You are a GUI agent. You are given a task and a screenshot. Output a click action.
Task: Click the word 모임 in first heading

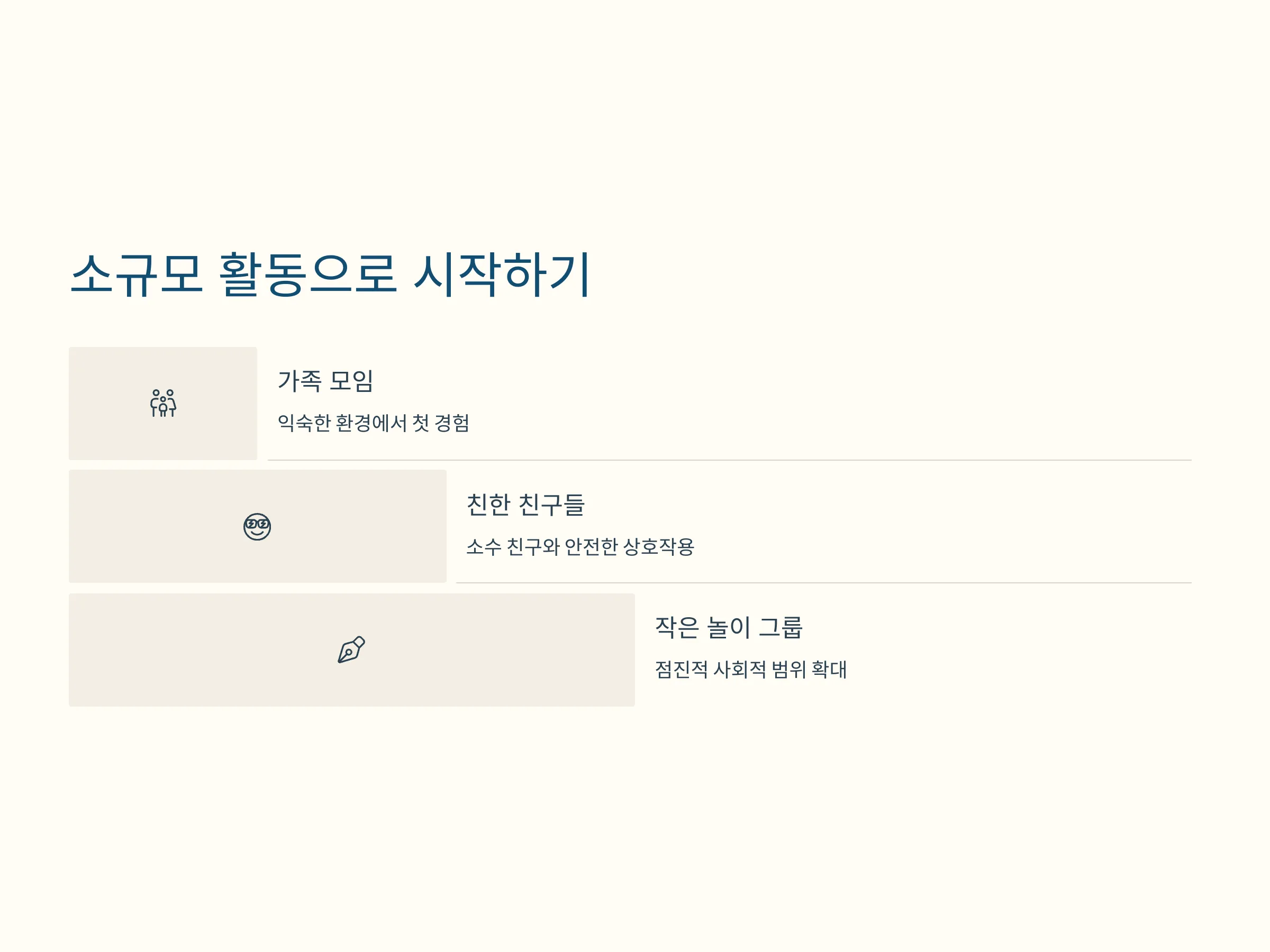tap(351, 380)
